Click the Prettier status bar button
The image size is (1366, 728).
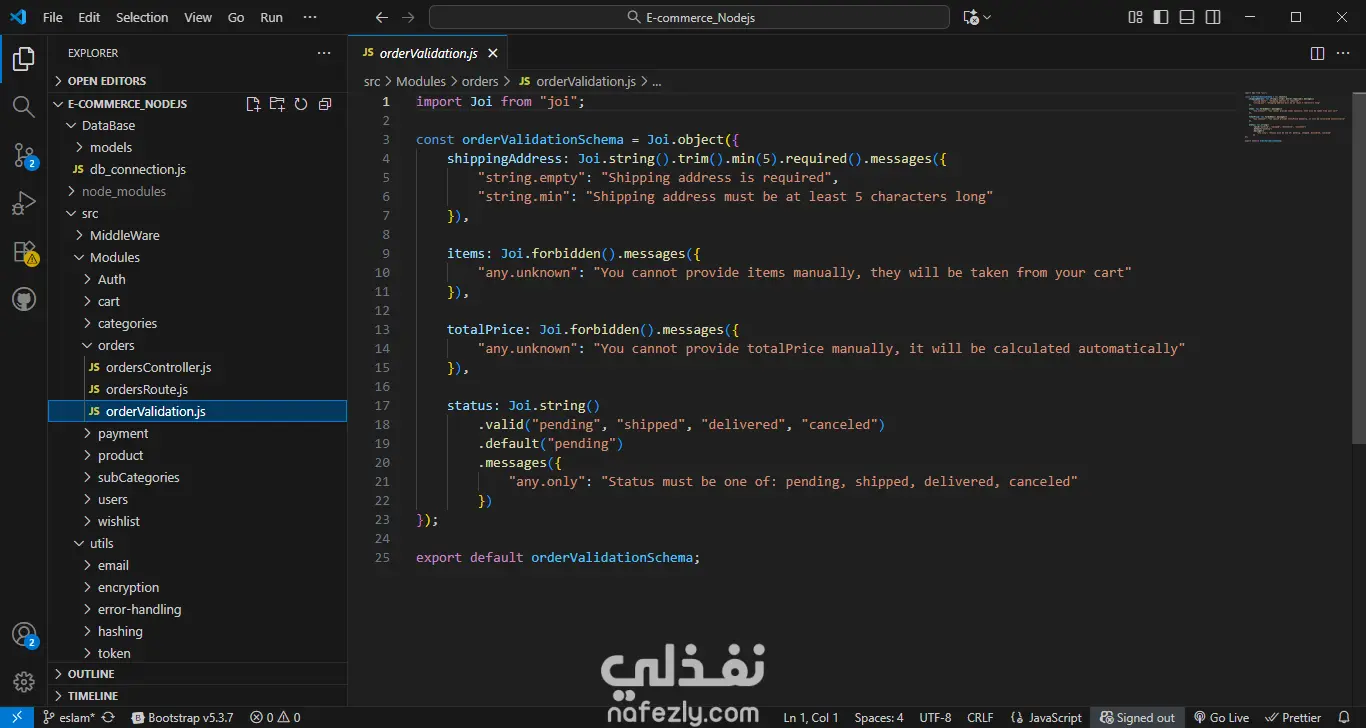click(1293, 717)
